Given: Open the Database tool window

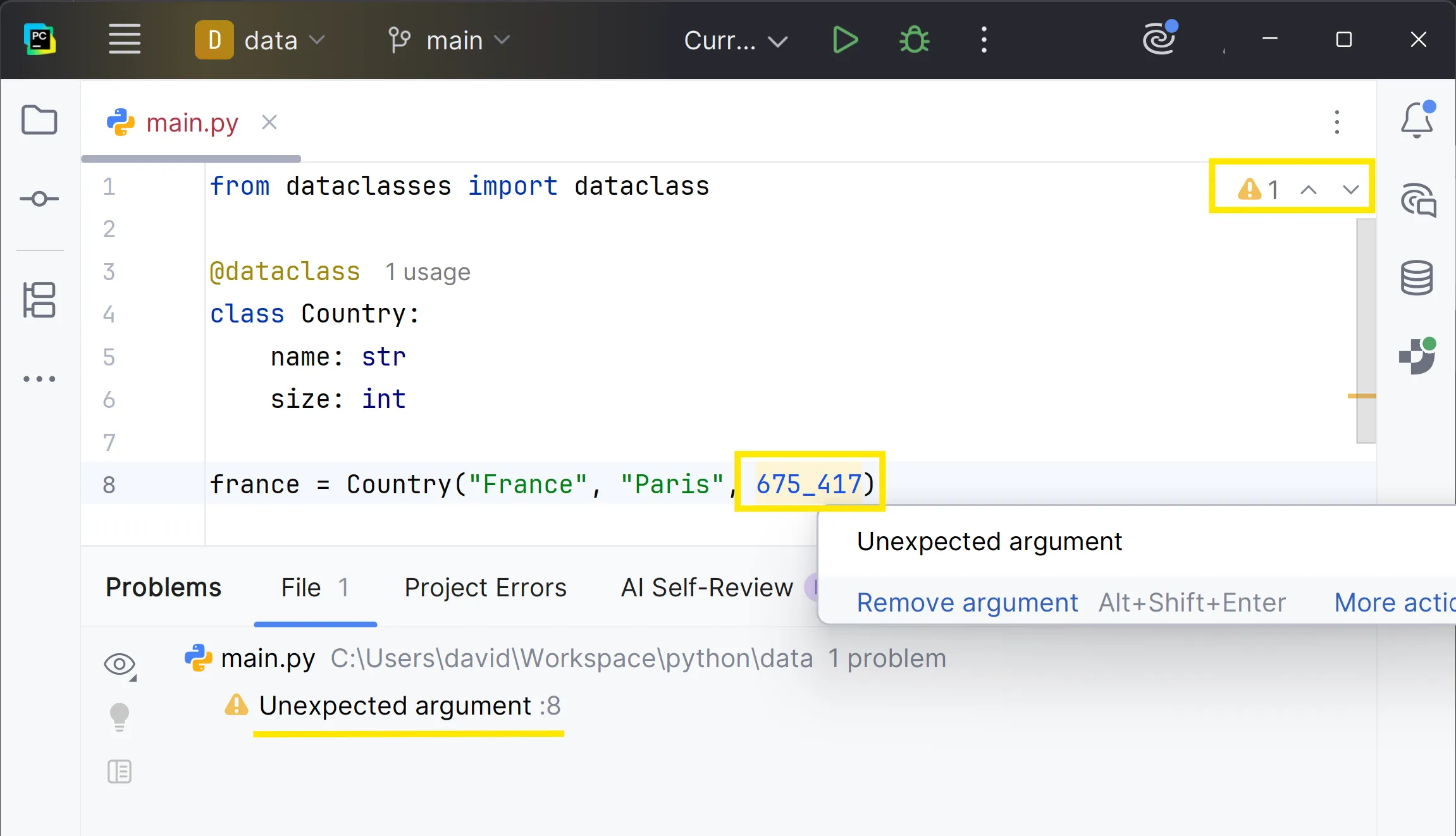Looking at the screenshot, I should pos(1417,278).
